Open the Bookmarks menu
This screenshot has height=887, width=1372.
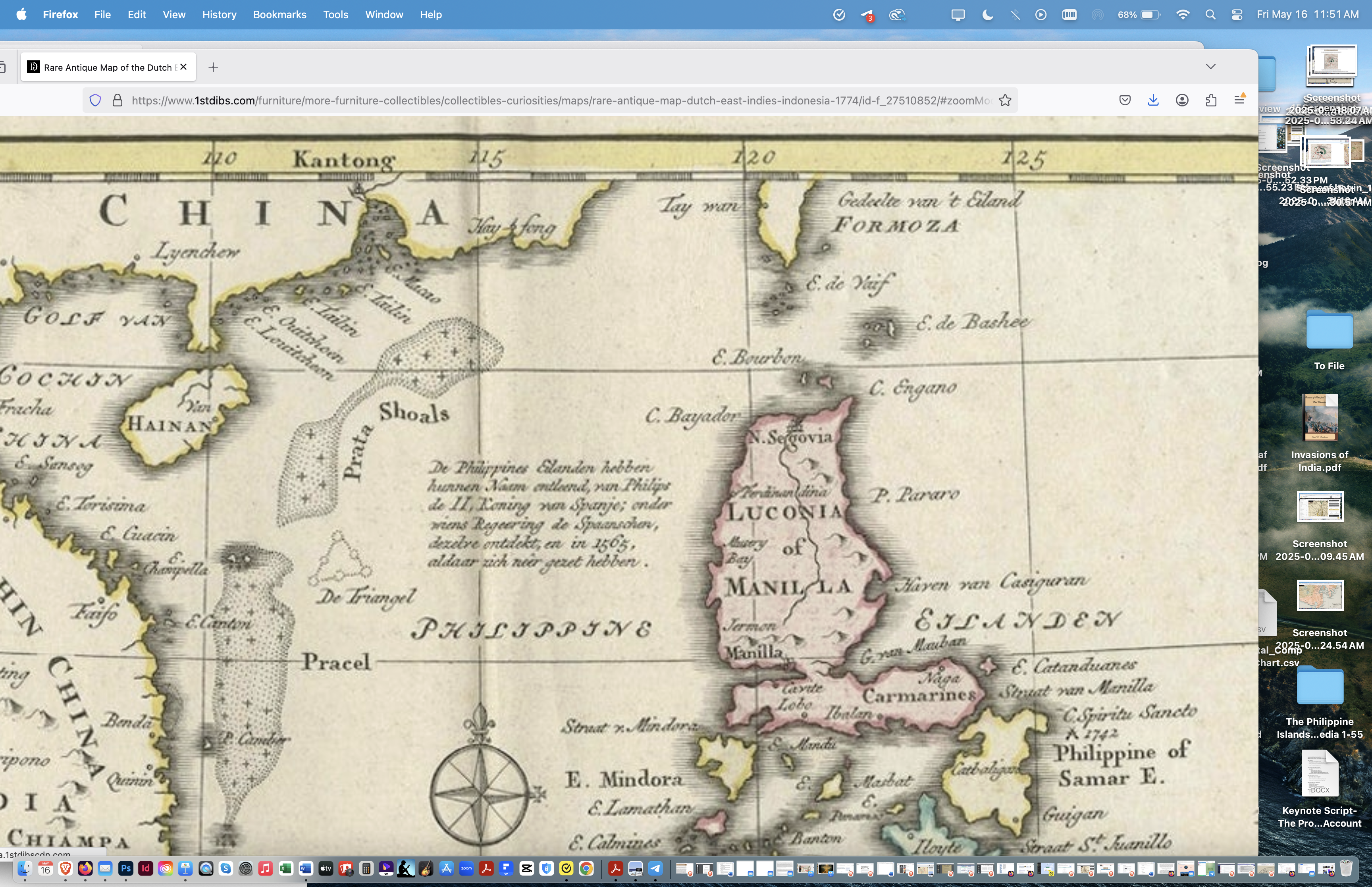coord(279,14)
